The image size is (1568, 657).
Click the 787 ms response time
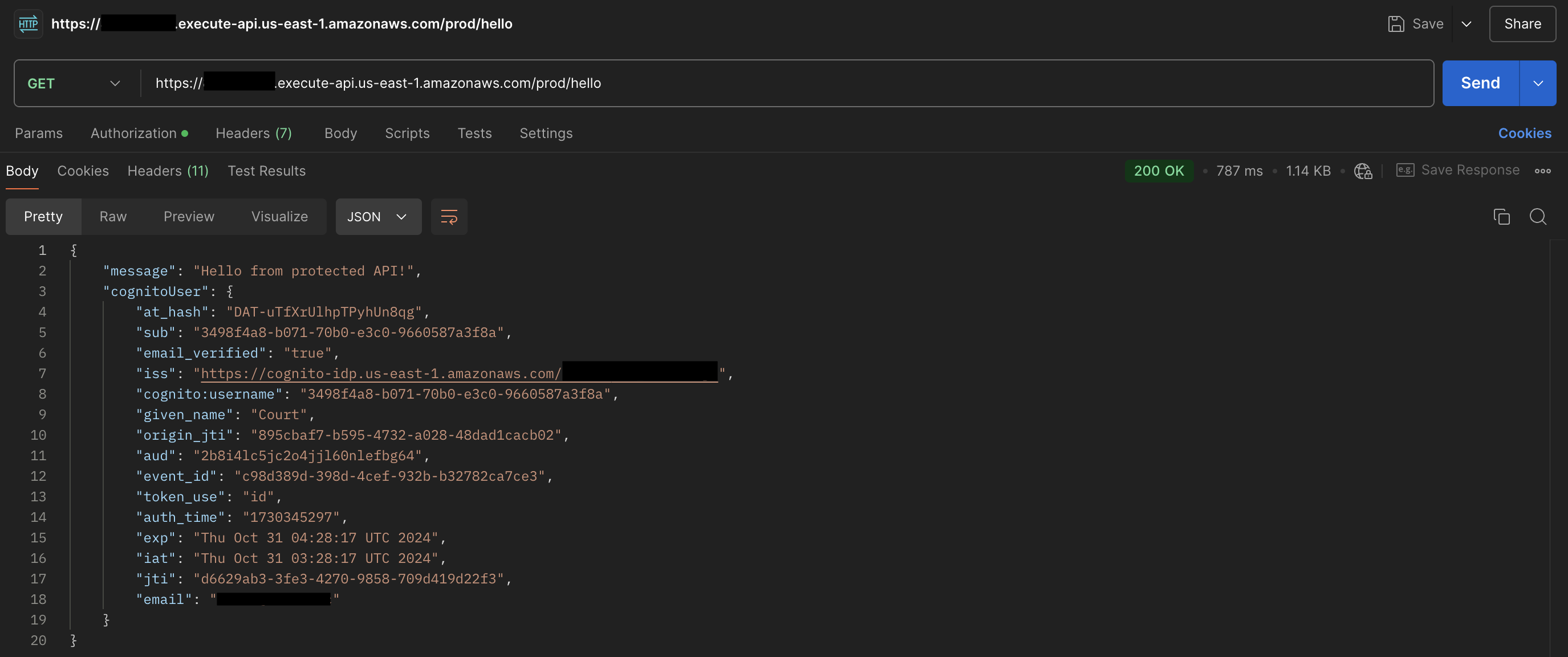coord(1240,171)
